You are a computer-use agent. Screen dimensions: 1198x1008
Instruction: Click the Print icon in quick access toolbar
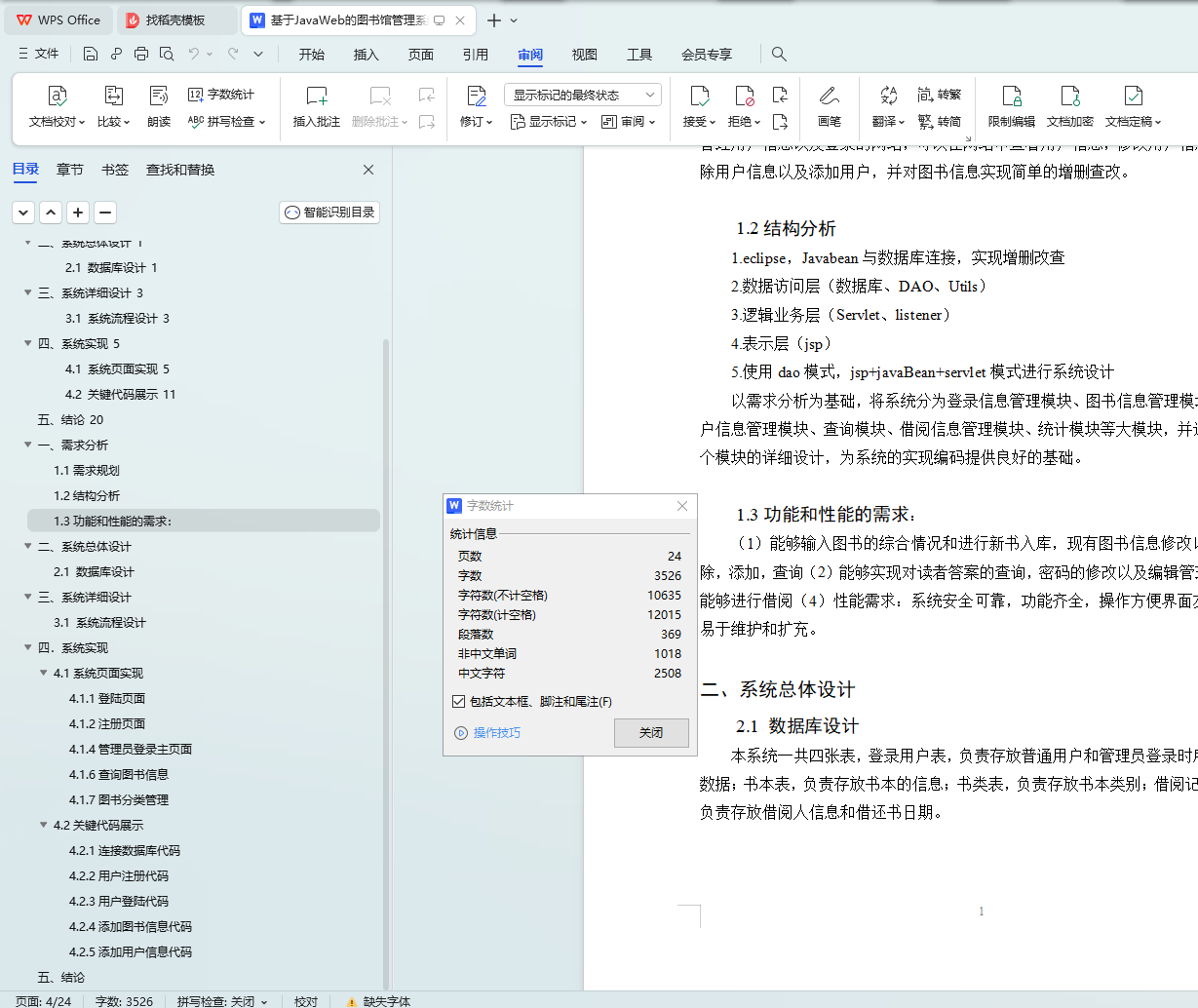click(141, 55)
